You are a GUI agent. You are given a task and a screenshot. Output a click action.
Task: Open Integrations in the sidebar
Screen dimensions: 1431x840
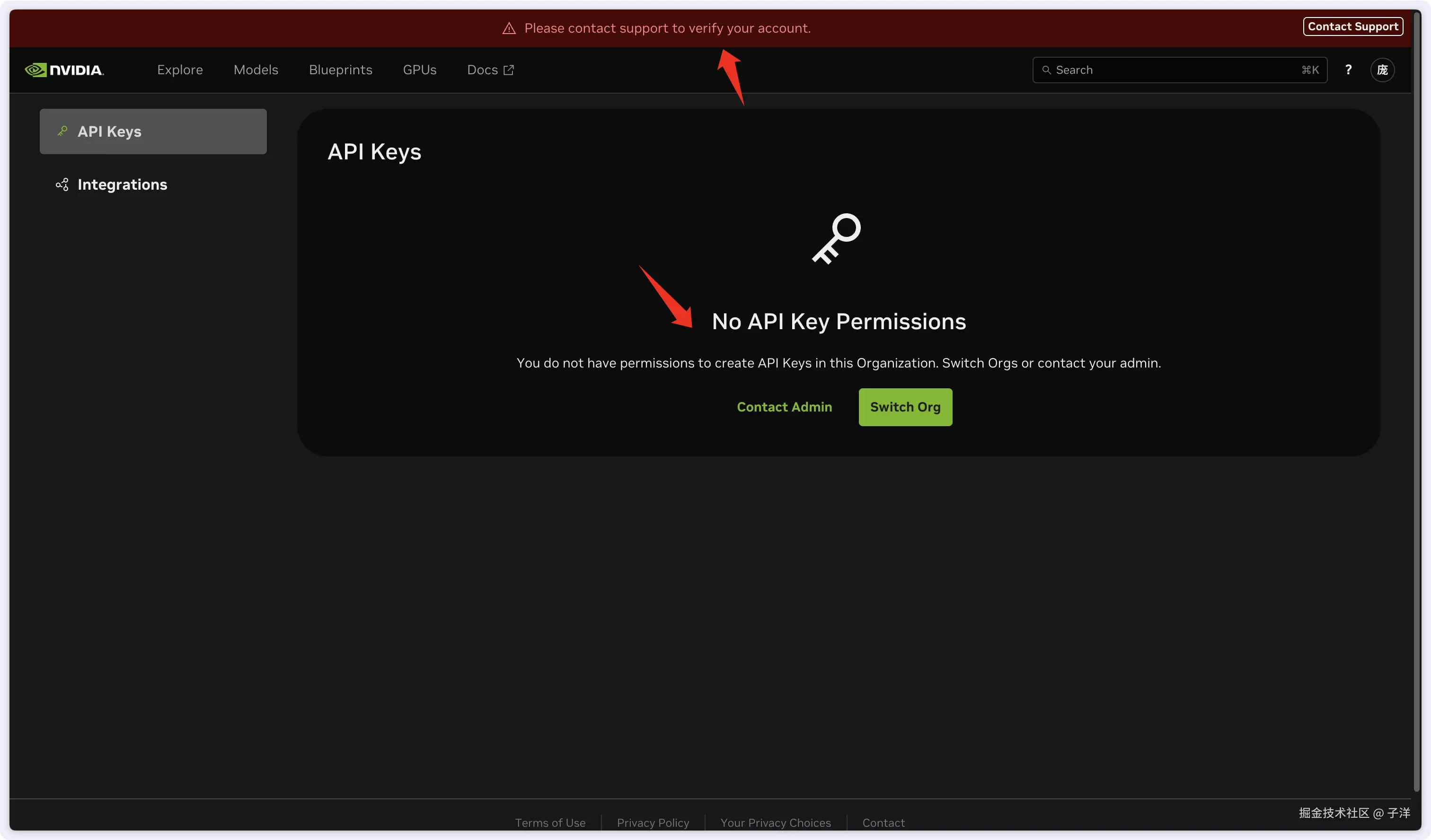pos(122,184)
